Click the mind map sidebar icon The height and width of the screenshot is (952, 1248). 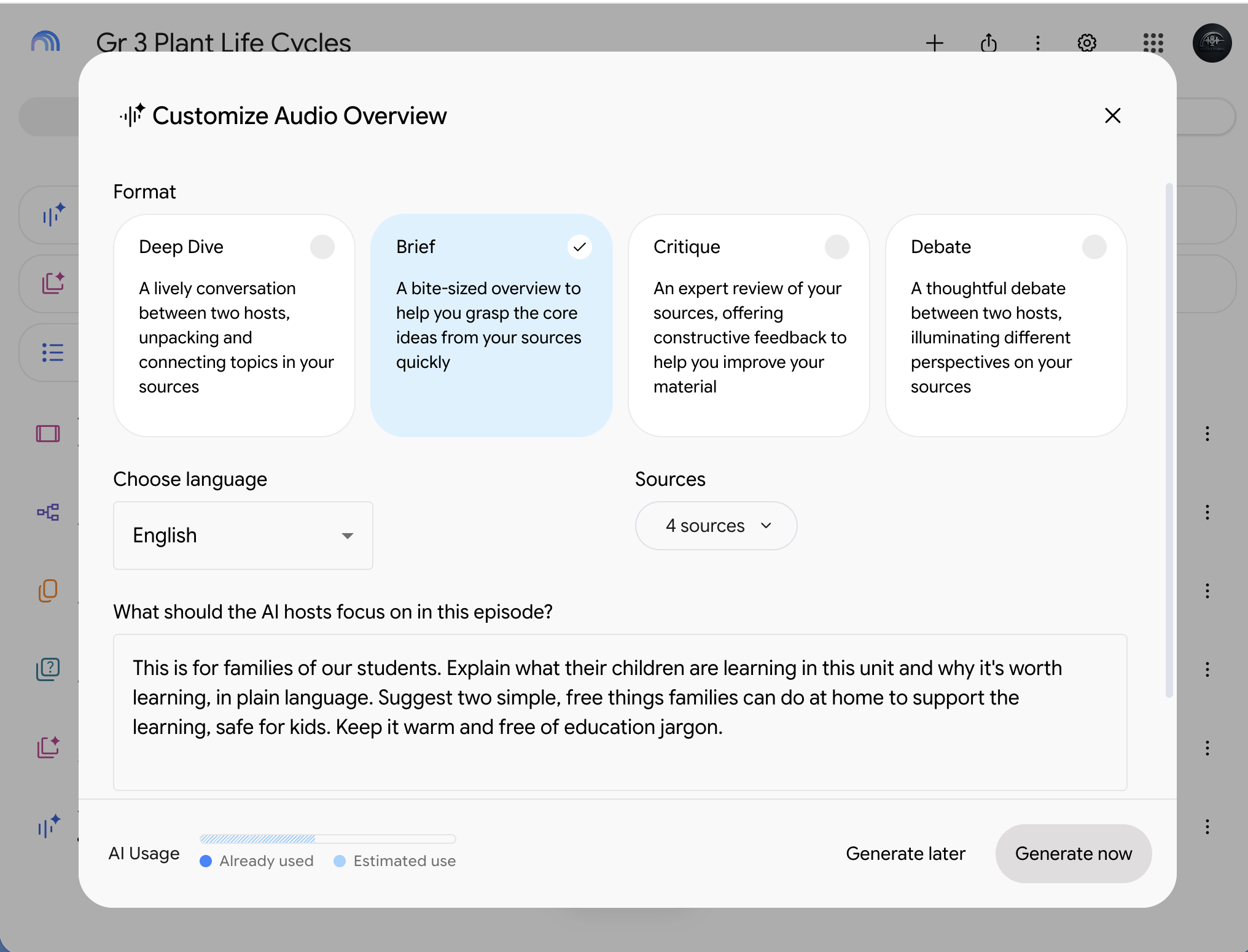[48, 512]
